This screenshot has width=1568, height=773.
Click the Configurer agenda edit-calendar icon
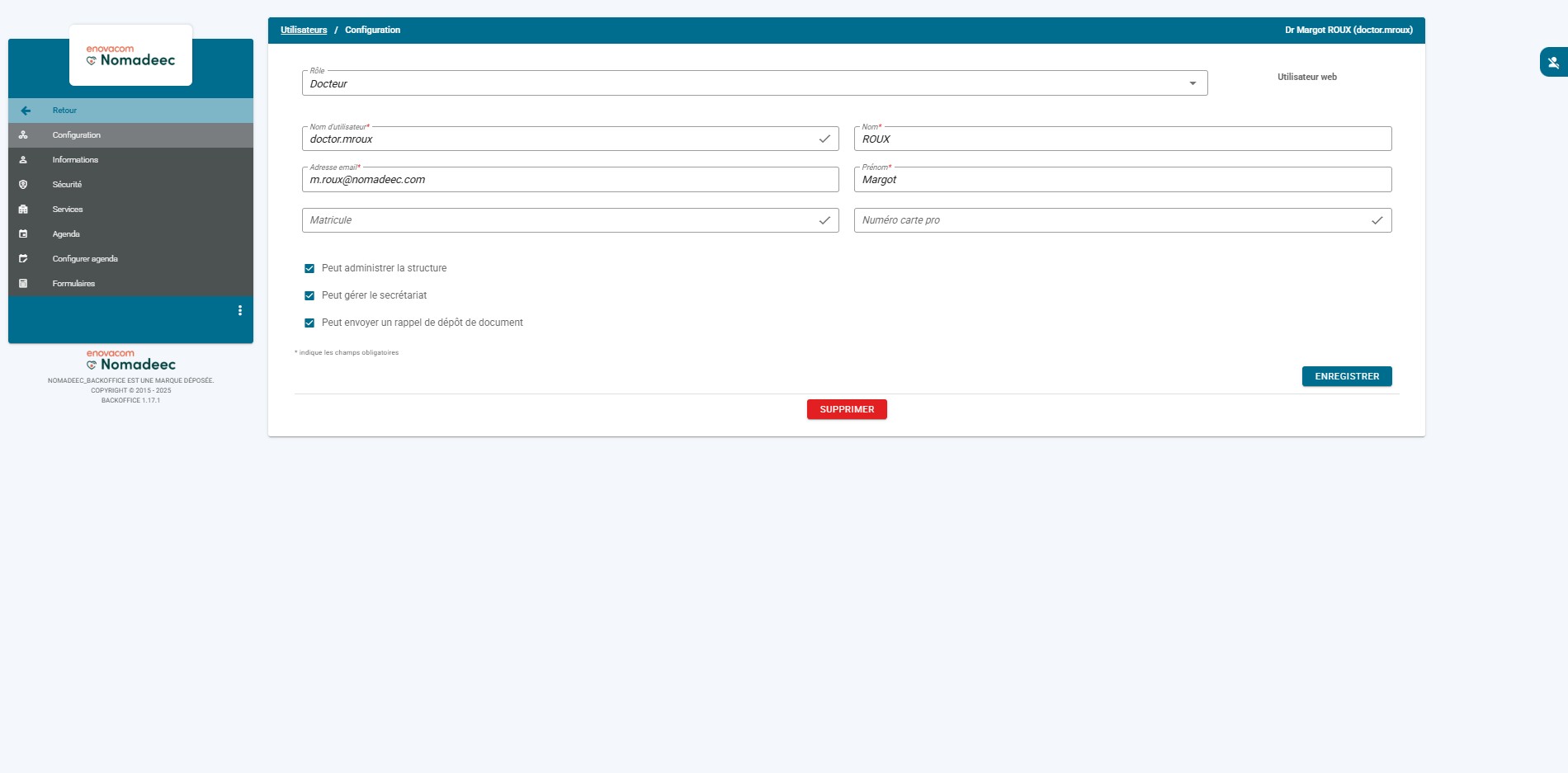pyautogui.click(x=23, y=259)
